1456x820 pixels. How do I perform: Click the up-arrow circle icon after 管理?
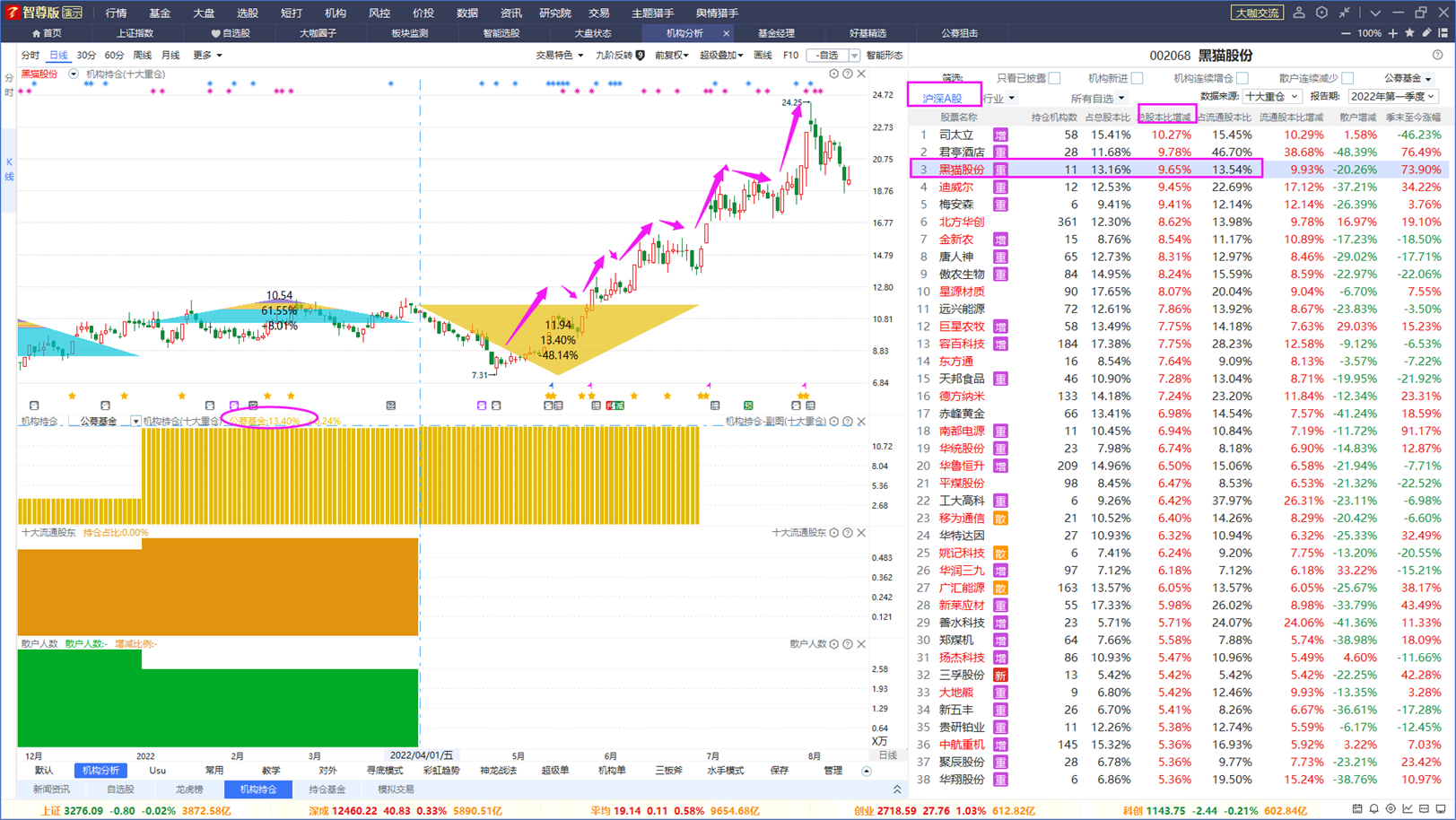867,772
